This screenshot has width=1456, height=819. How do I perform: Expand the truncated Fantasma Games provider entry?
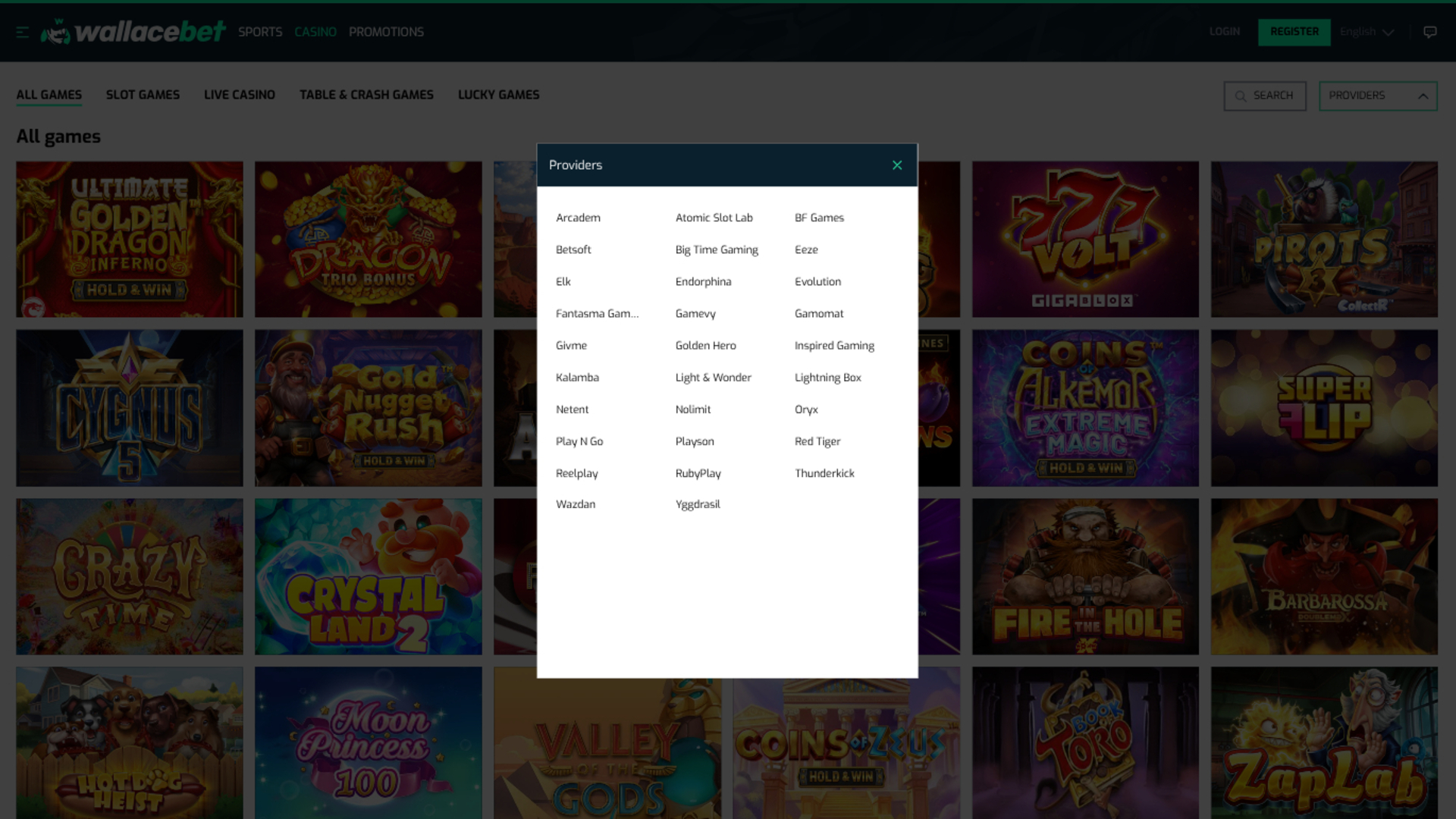pyautogui.click(x=598, y=313)
